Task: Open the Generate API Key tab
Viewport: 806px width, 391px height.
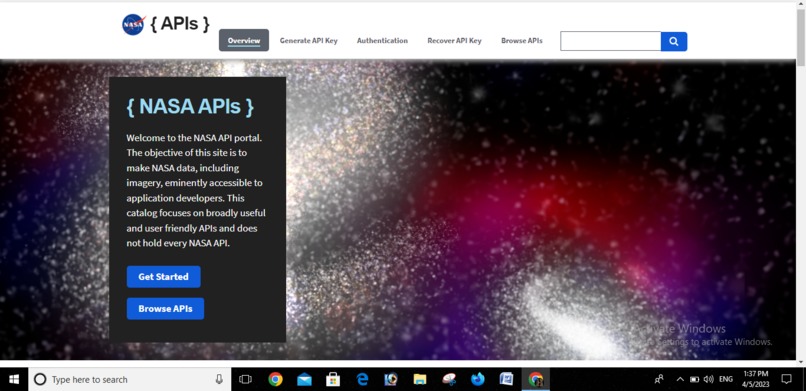Action: [308, 41]
